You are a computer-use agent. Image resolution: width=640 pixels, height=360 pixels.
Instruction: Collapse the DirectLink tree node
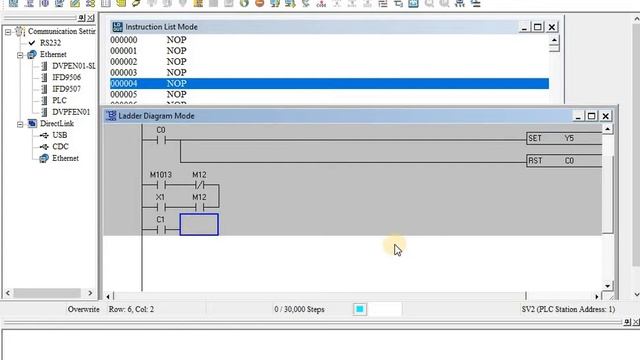[20, 124]
